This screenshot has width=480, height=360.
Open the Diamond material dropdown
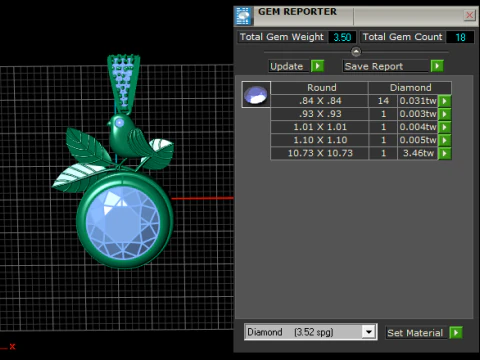tap(369, 332)
